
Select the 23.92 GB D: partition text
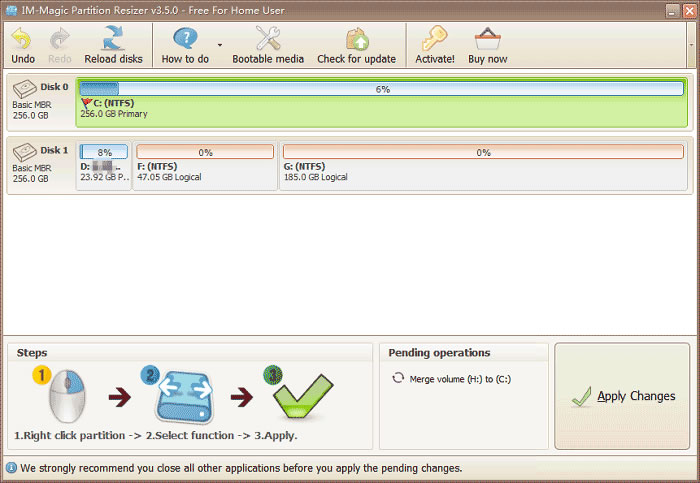click(x=105, y=177)
